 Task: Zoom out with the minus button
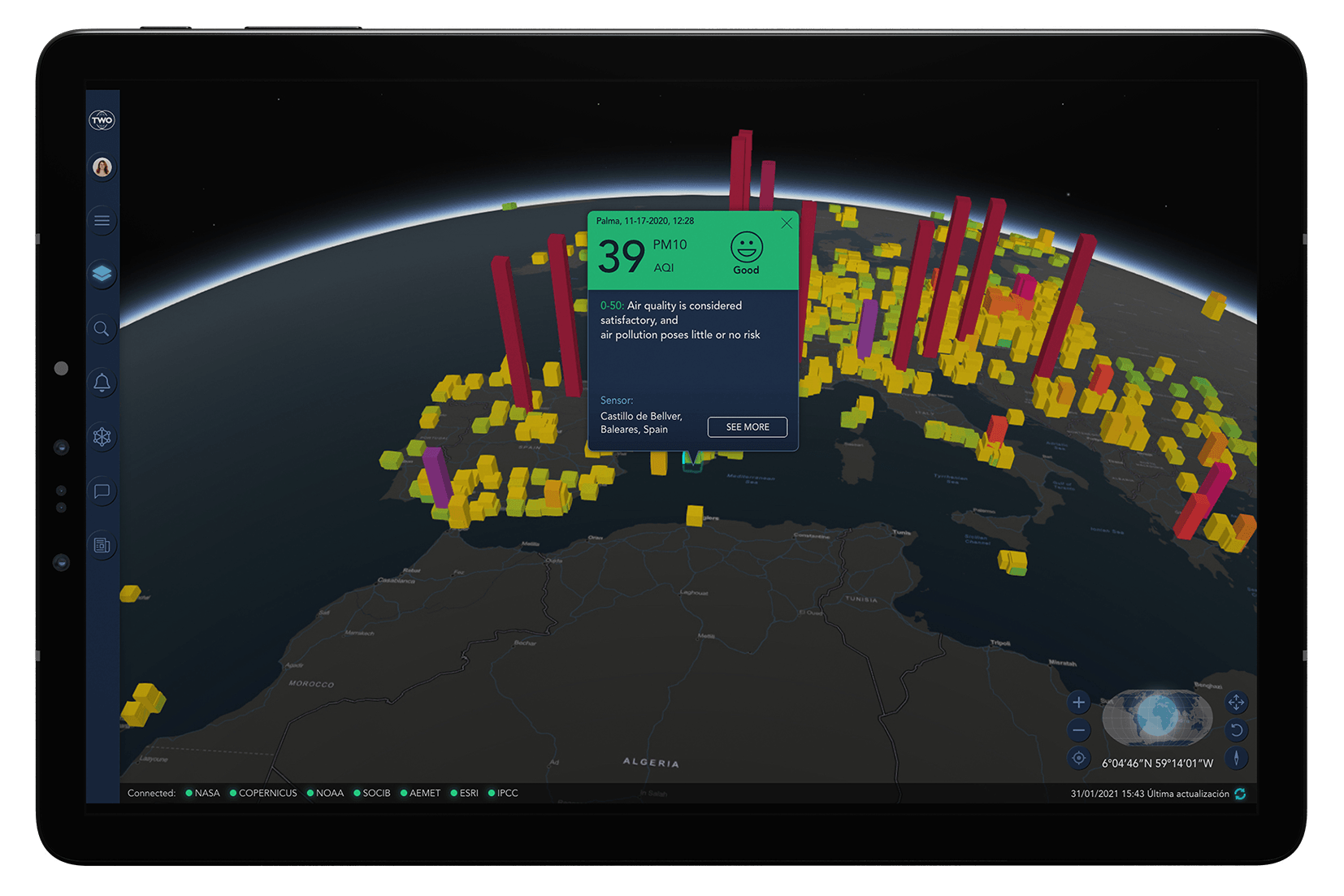(1078, 730)
